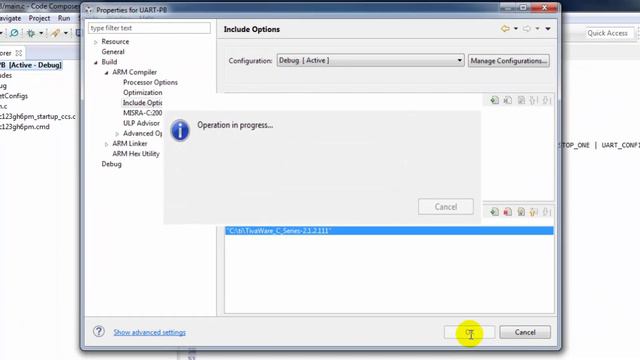This screenshot has width=640, height=360.
Task: Click the Edit icon in the upper include list toolbar
Action: 521,100
